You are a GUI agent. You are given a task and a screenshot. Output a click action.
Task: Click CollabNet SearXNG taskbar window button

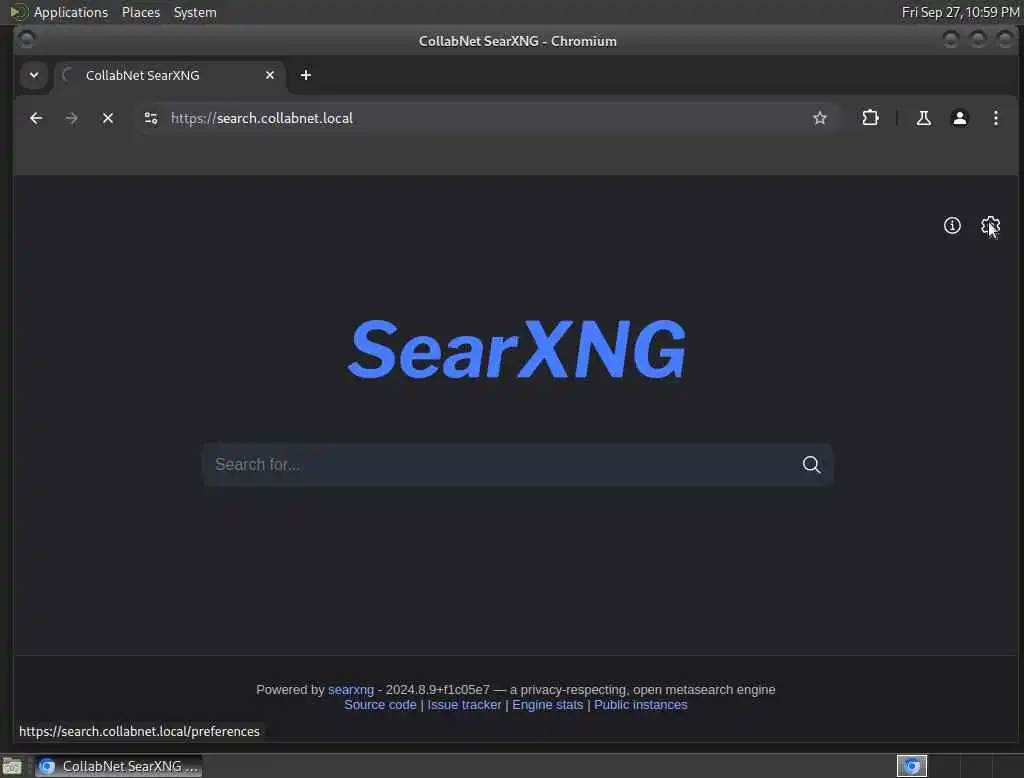click(x=118, y=766)
